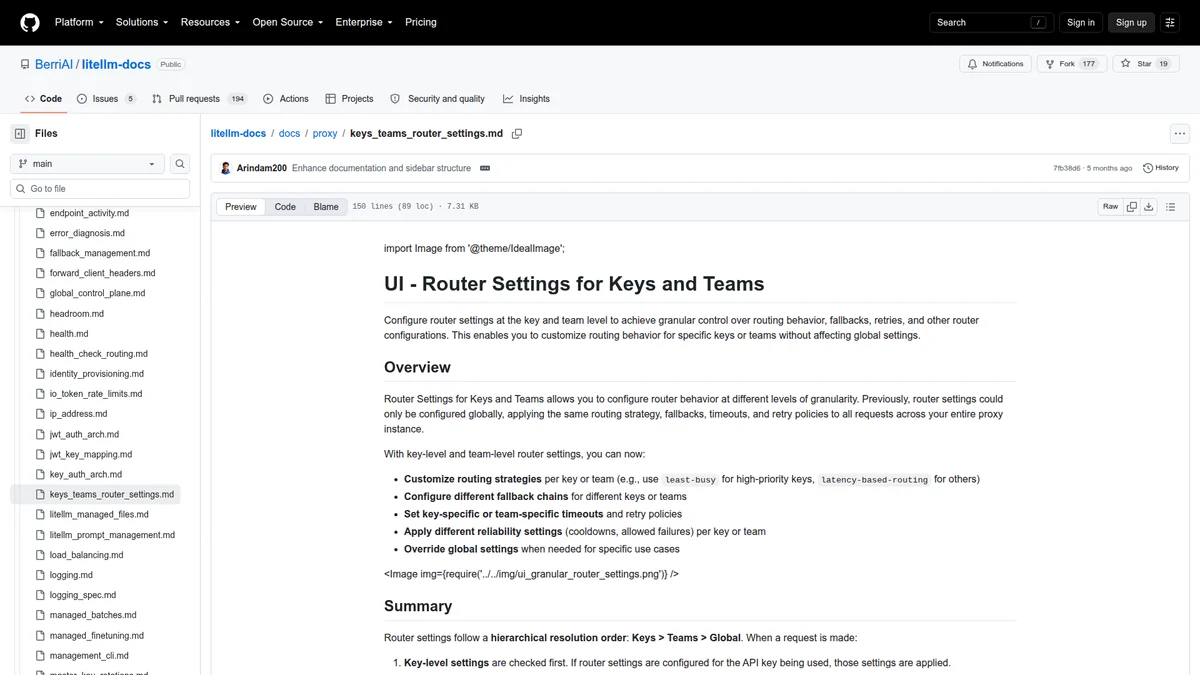Image resolution: width=1200 pixels, height=675 pixels.
Task: Click the litellm-docs breadcrumb link
Action: [238, 133]
